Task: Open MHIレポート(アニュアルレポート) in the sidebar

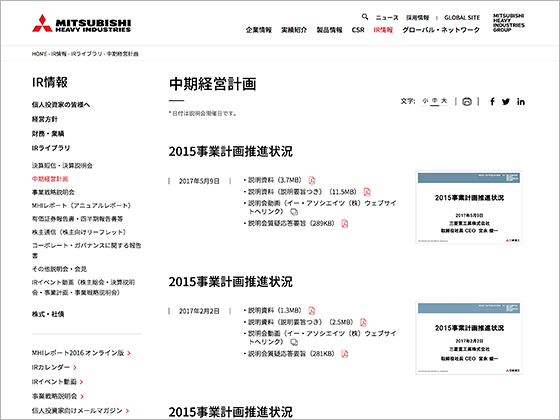Action: (81, 206)
